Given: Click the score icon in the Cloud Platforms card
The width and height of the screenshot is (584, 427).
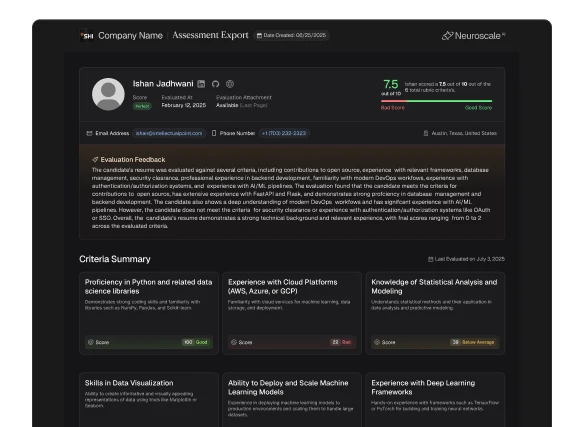Looking at the screenshot, I should [234, 342].
